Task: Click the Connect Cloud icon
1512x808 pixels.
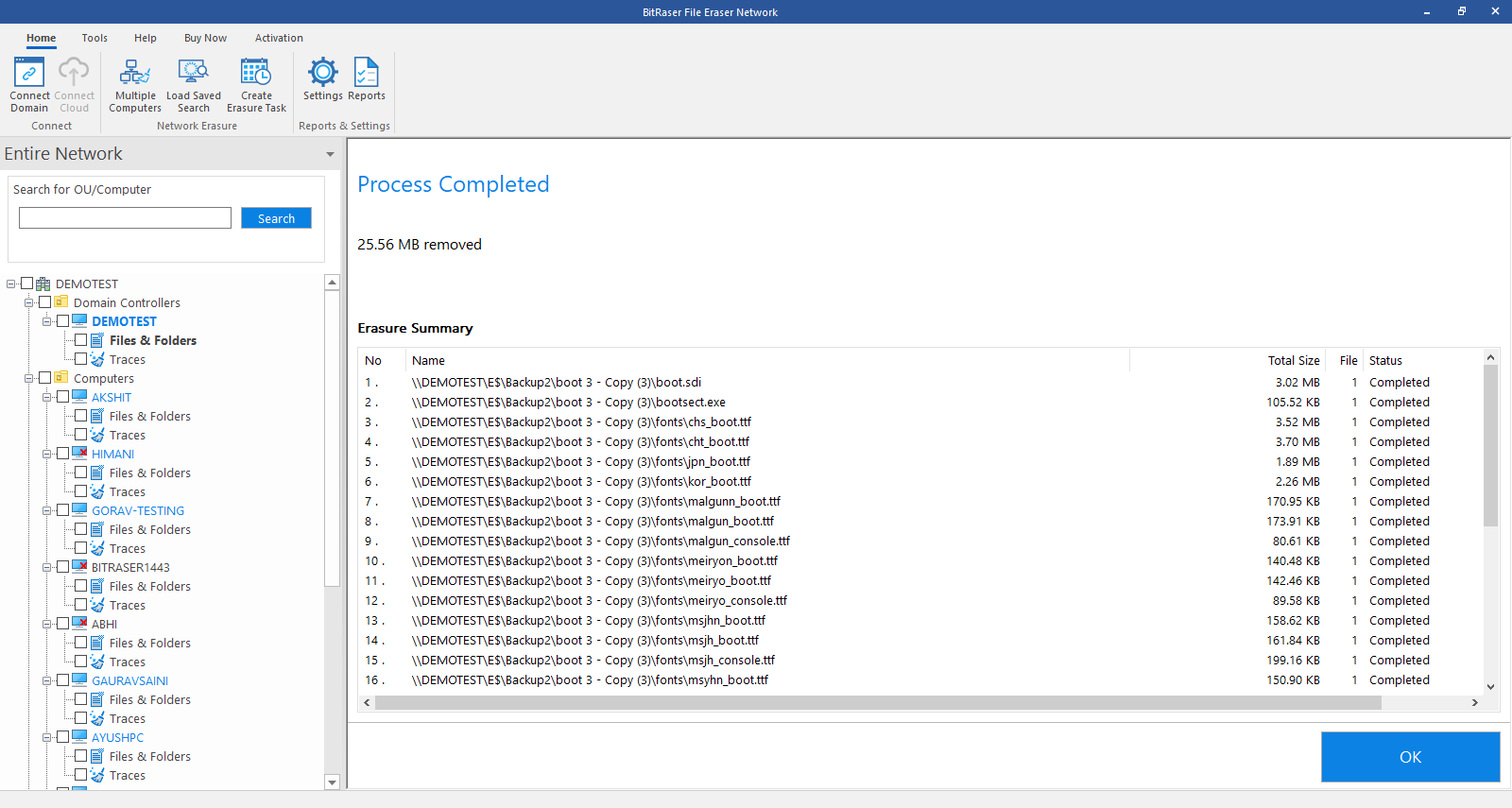Action: (x=74, y=73)
